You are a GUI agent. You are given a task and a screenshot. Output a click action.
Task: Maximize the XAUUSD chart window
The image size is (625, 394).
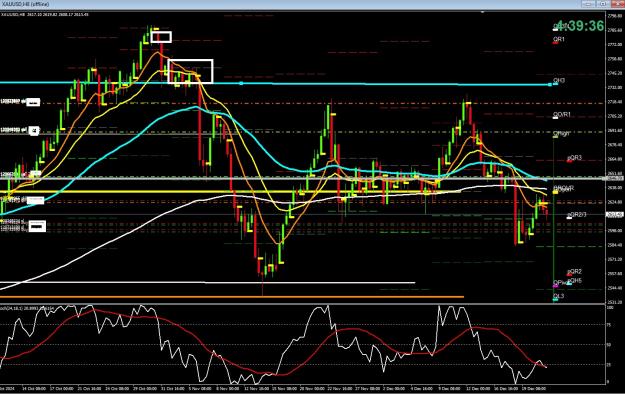[x=603, y=4]
